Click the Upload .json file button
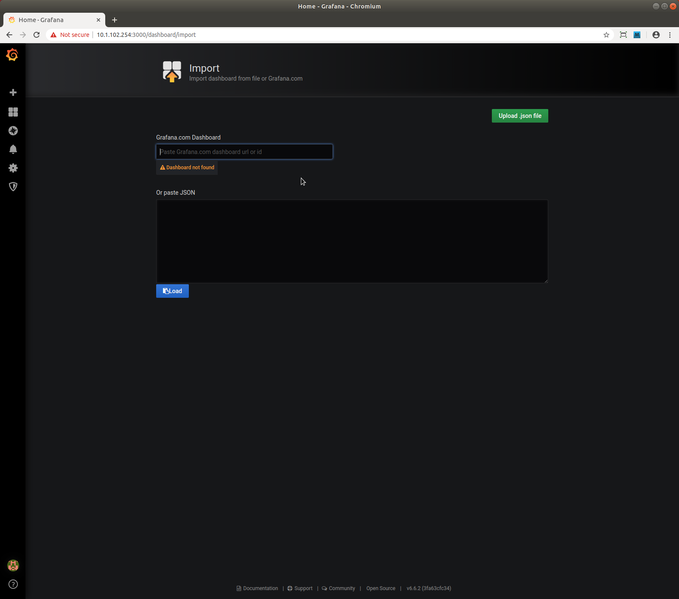Image resolution: width=679 pixels, height=599 pixels. click(520, 116)
